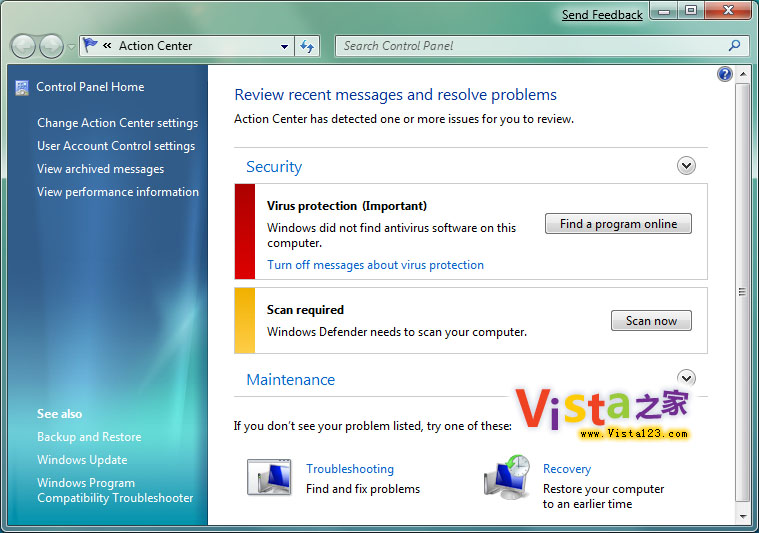Click the forward navigation arrow button
759x533 pixels.
[51, 46]
